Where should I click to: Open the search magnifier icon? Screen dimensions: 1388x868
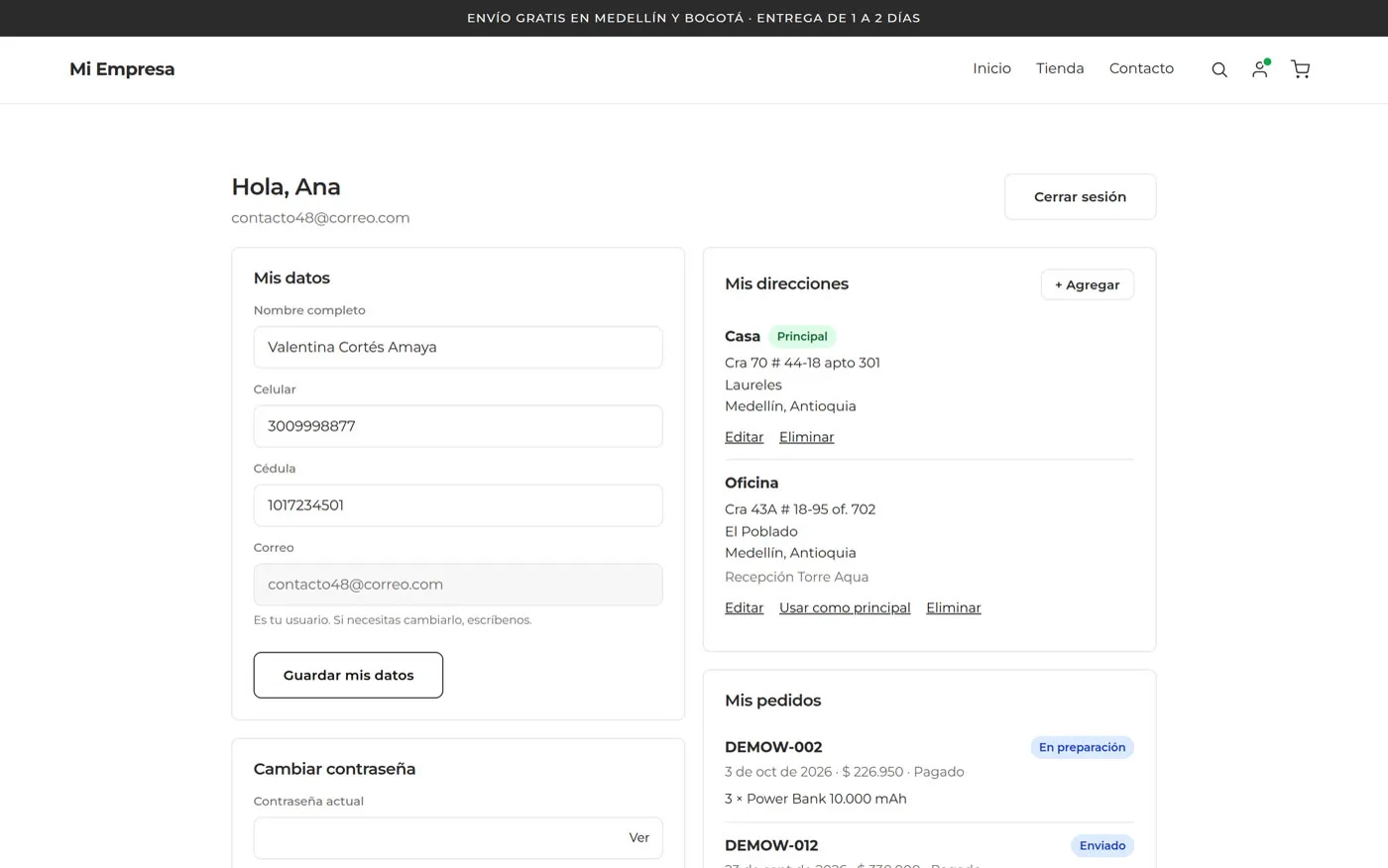coord(1219,69)
